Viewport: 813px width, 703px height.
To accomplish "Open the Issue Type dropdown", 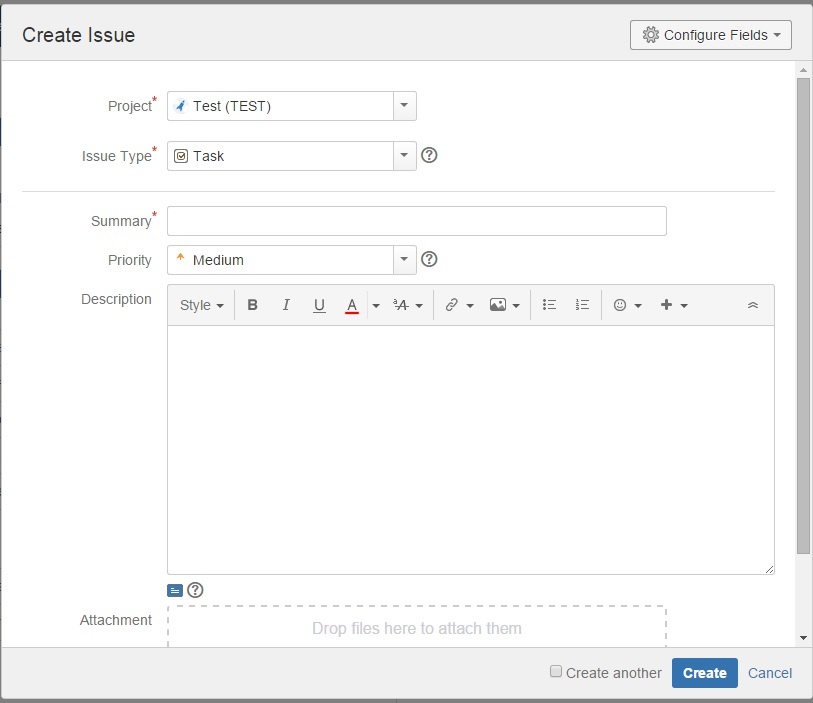I will click(x=404, y=156).
